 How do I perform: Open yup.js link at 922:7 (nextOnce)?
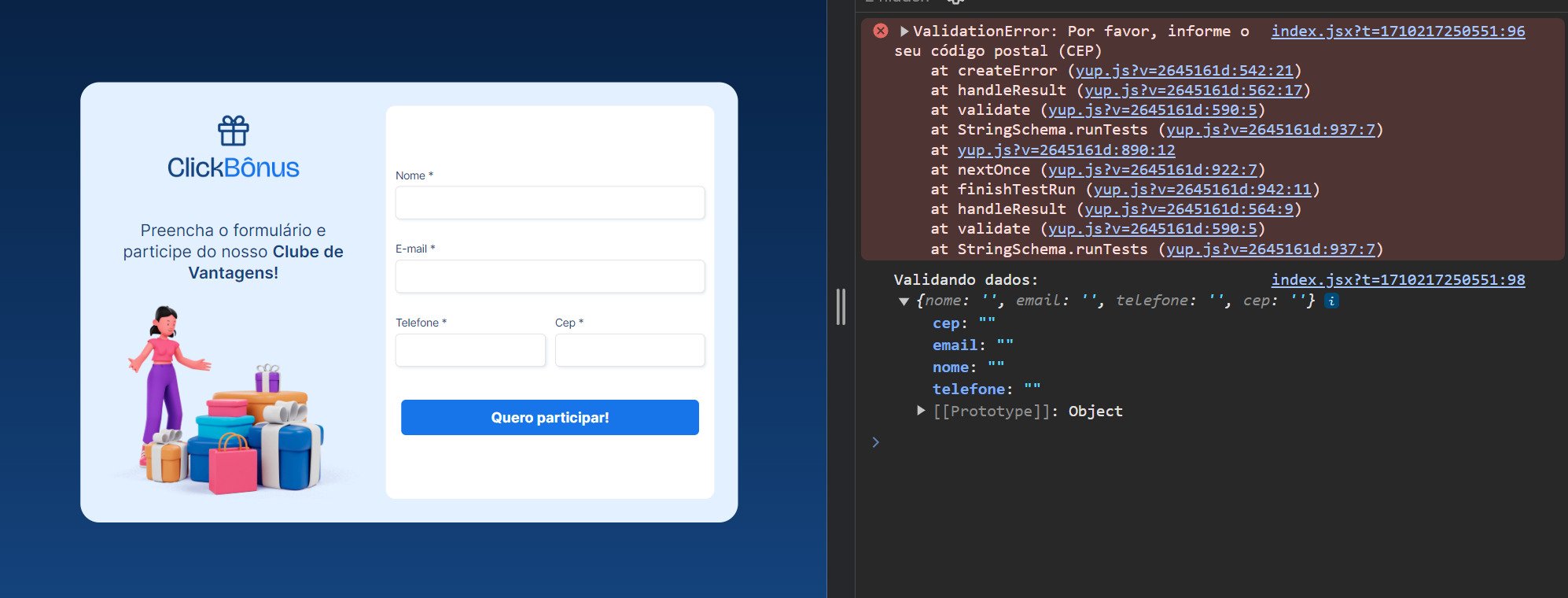point(1152,170)
